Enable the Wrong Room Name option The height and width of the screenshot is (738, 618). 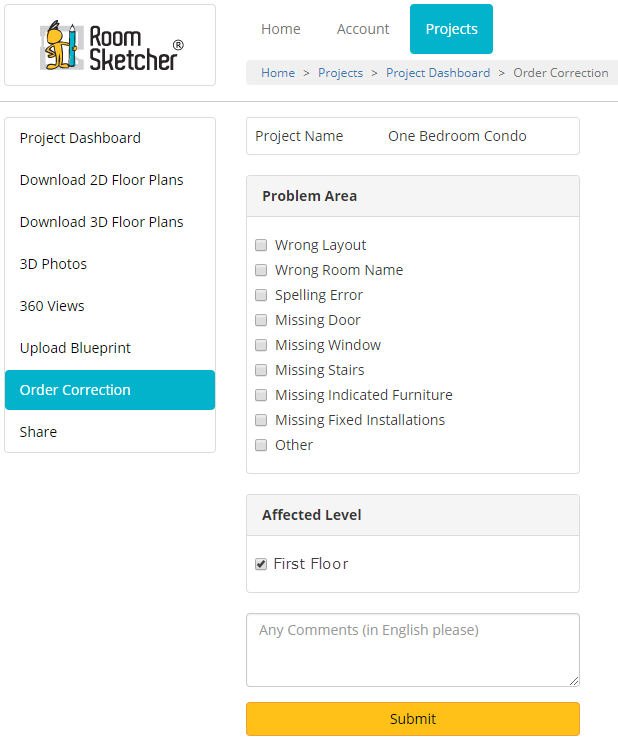point(261,270)
